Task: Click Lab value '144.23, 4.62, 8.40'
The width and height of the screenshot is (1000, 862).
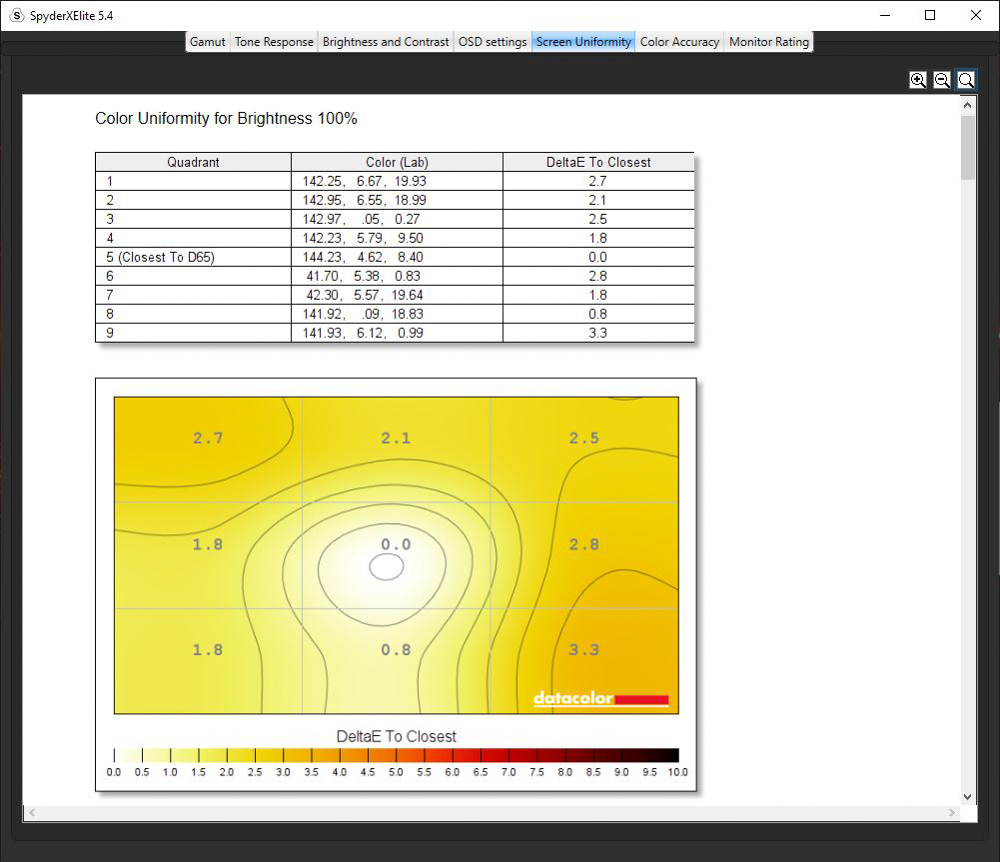Action: point(362,257)
